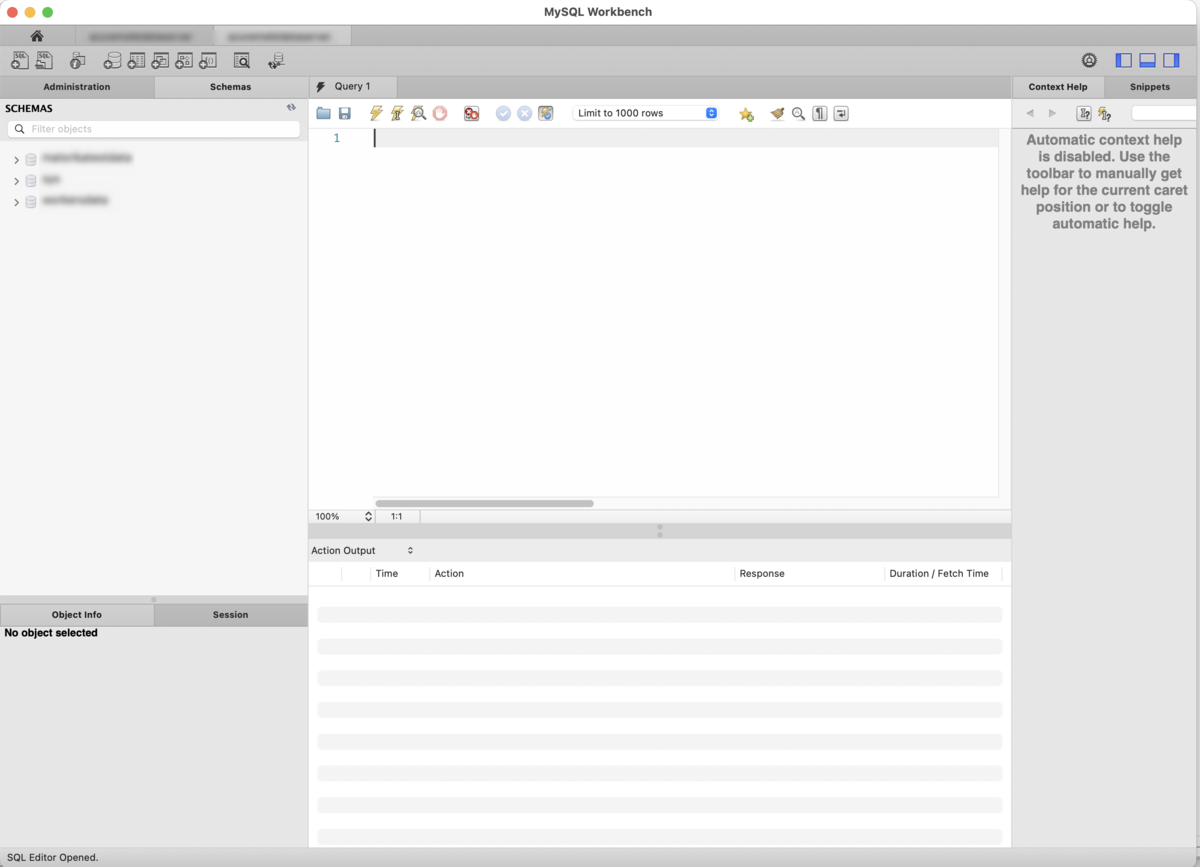The image size is (1200, 867).
Task: Expand the first schema in tree
Action: pos(16,159)
